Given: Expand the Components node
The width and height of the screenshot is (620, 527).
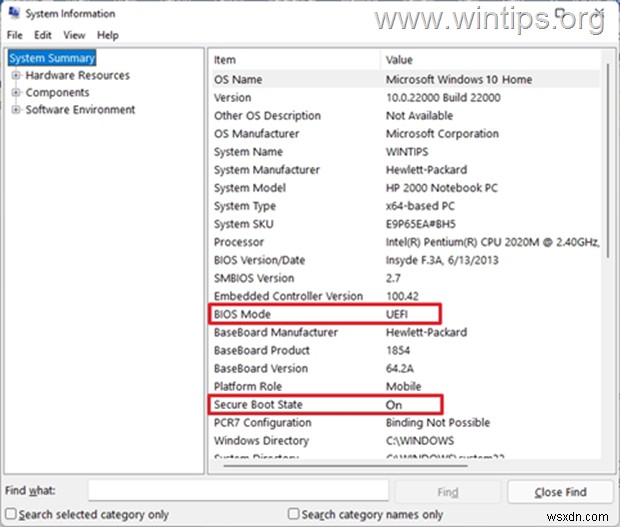Looking at the screenshot, I should [x=15, y=93].
